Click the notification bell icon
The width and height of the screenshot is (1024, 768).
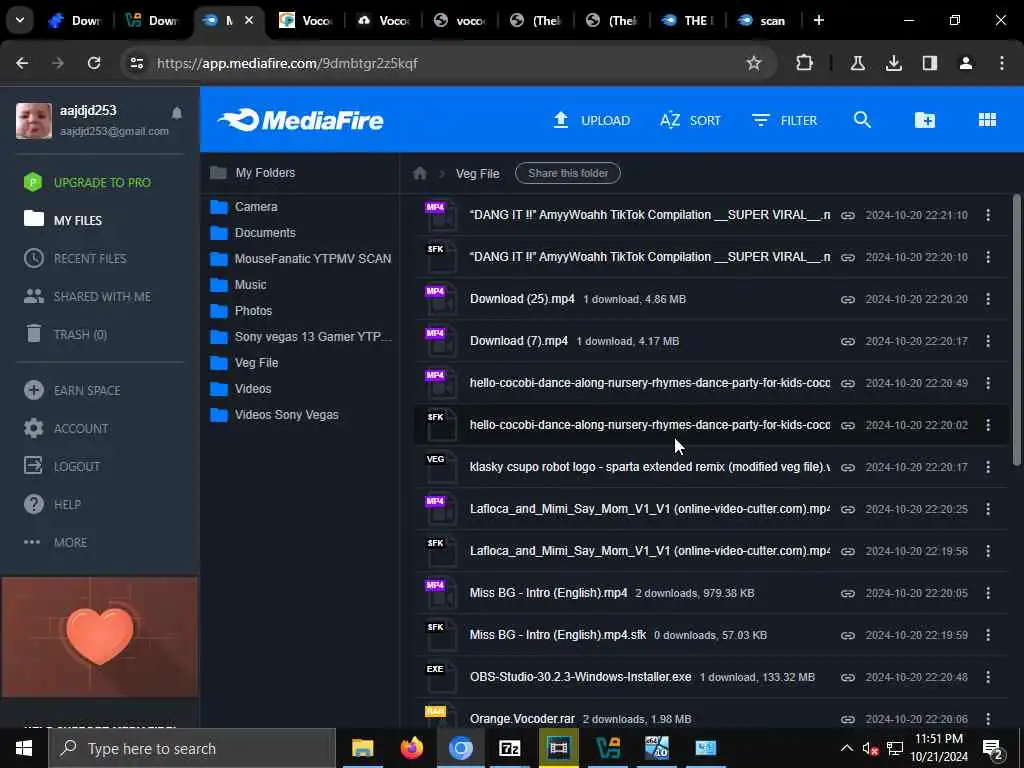tap(176, 113)
